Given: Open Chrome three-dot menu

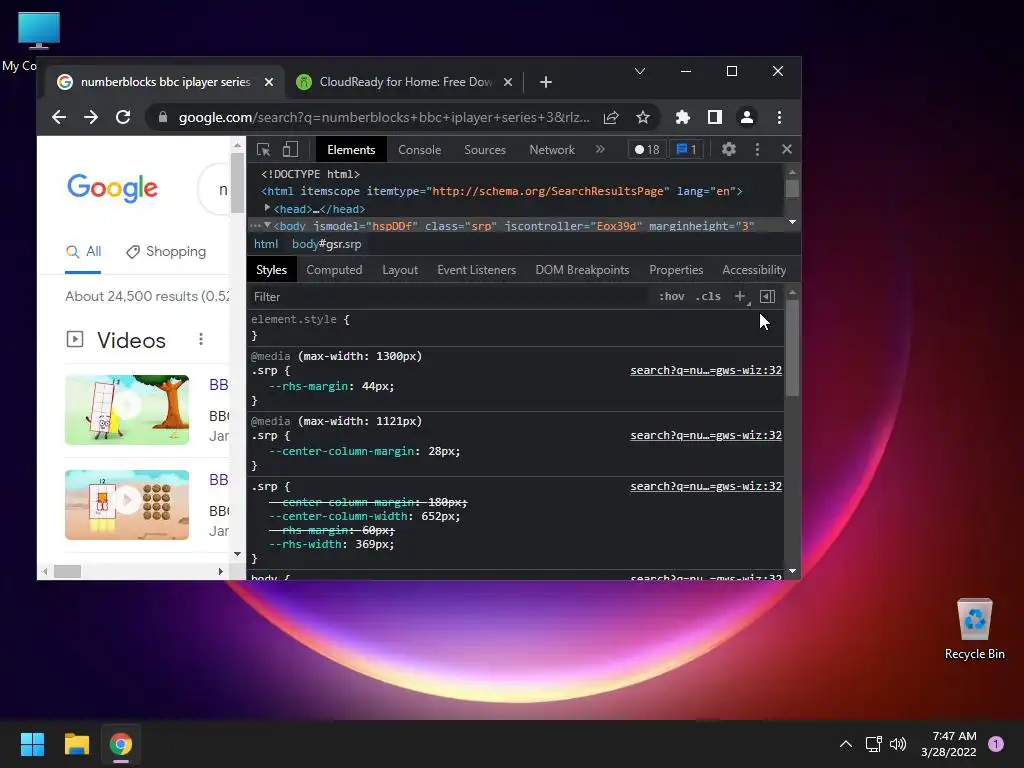Looking at the screenshot, I should pyautogui.click(x=779, y=118).
